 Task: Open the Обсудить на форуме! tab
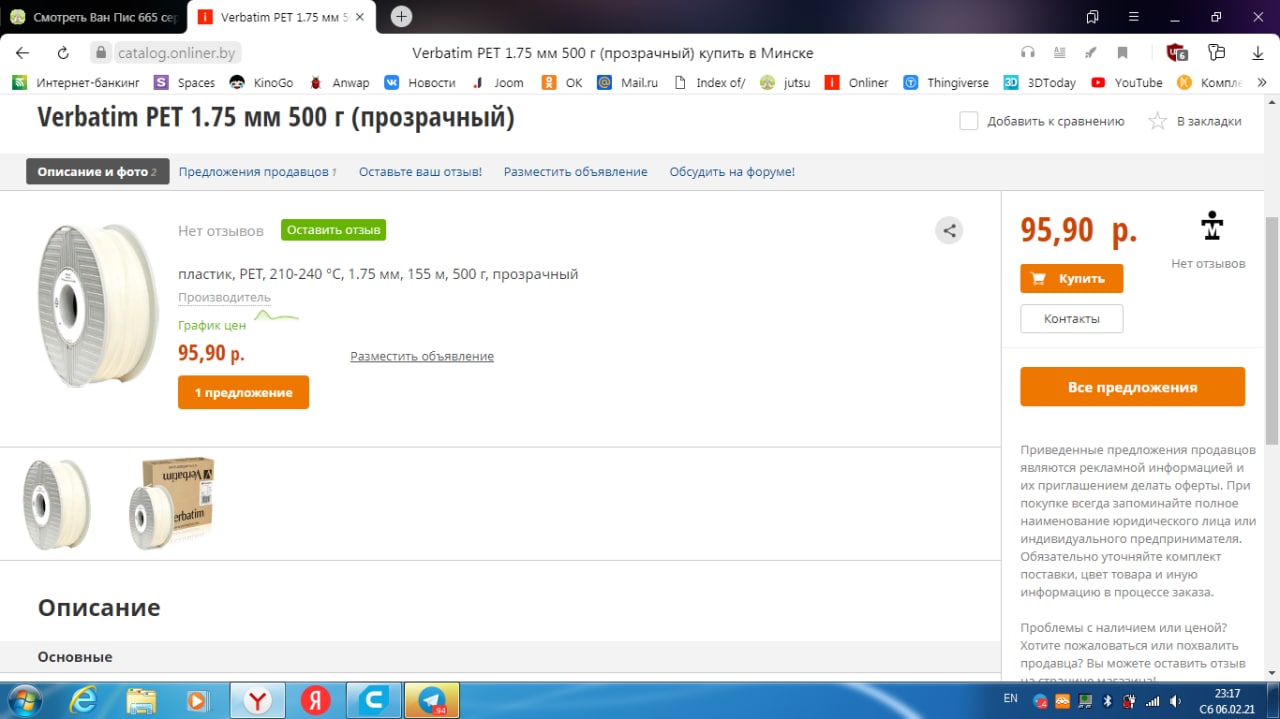tap(732, 172)
